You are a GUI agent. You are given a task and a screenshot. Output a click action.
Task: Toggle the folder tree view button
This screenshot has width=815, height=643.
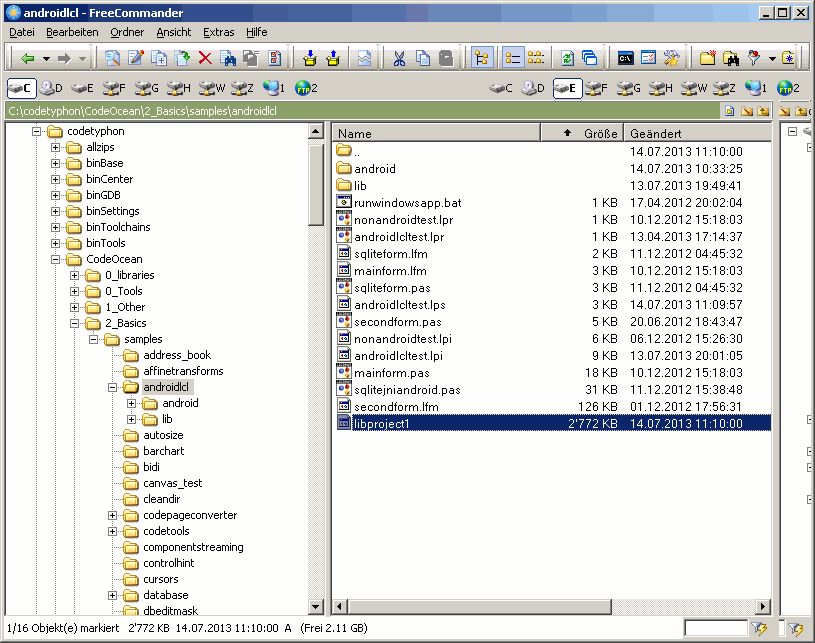pos(482,58)
